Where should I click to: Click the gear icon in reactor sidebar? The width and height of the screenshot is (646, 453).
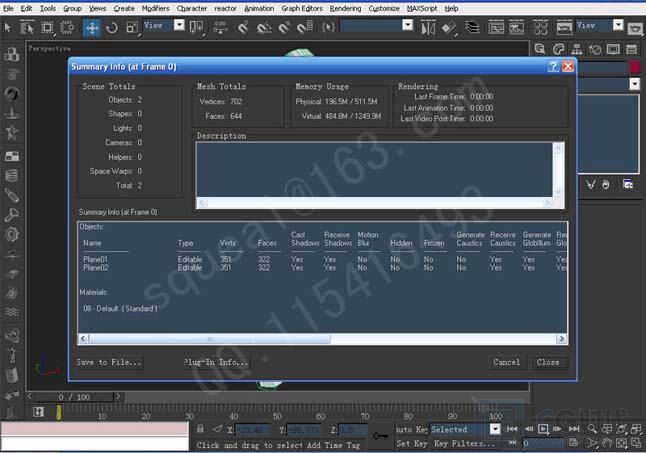12,235
